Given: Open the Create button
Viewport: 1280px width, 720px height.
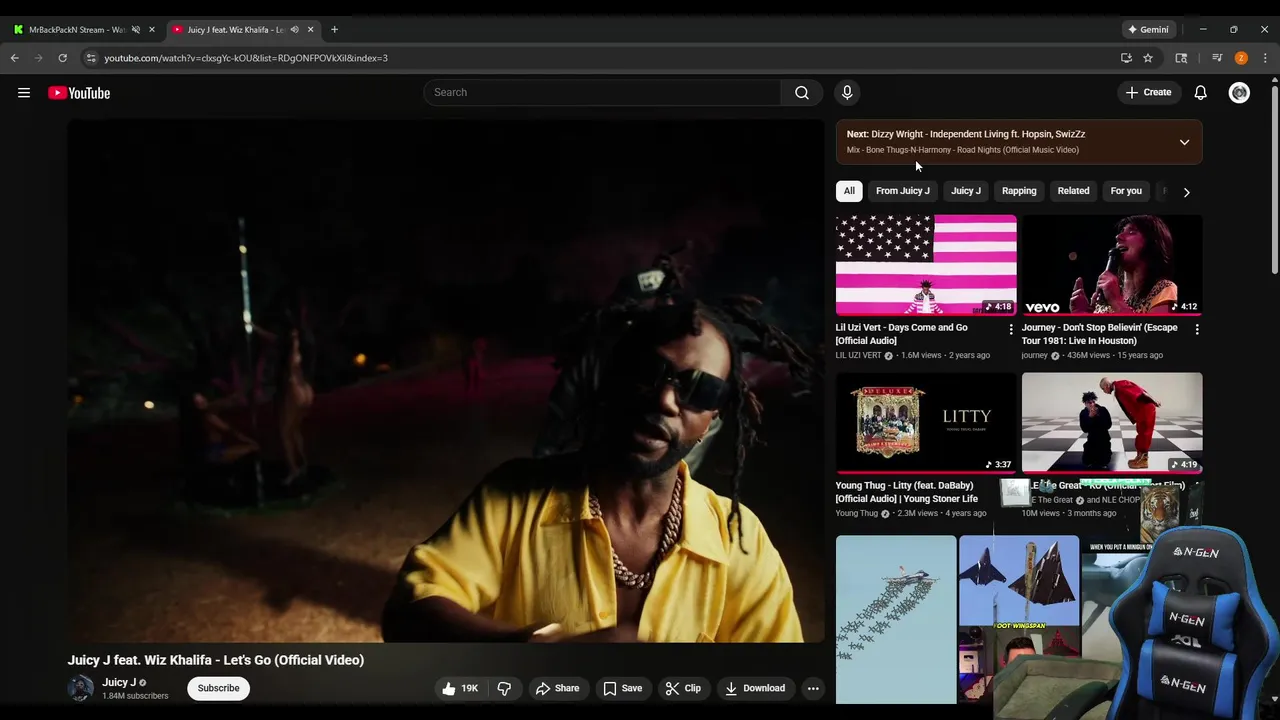Looking at the screenshot, I should click(x=1148, y=92).
